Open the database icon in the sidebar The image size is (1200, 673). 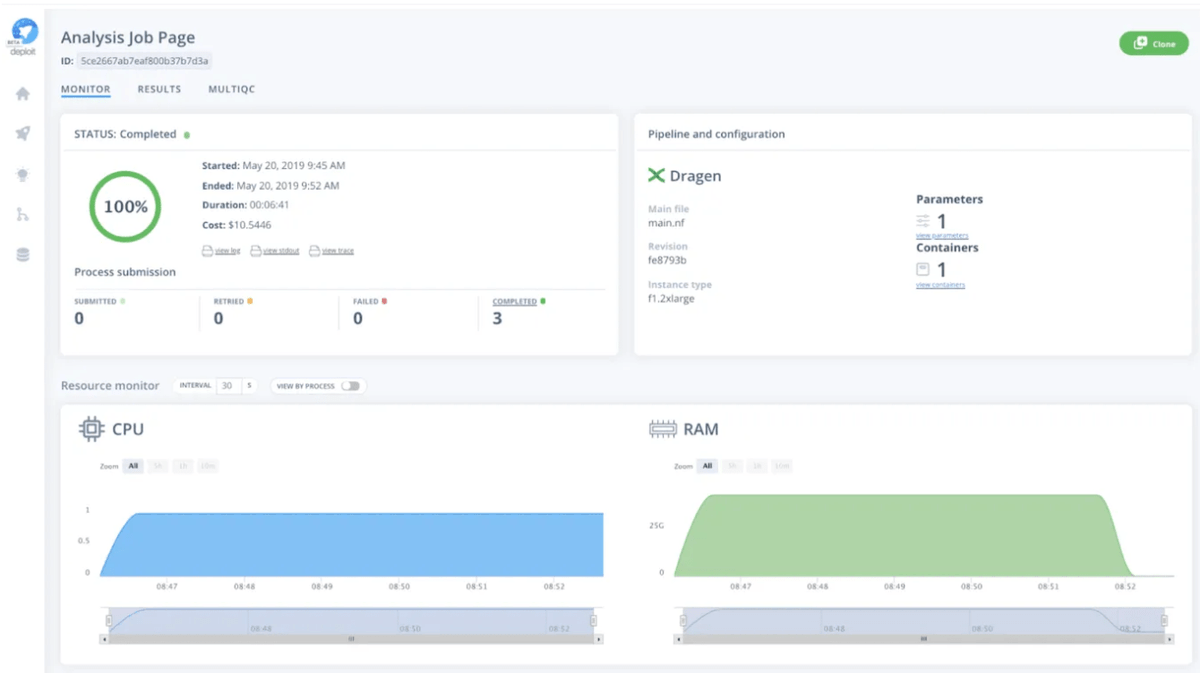(22, 255)
